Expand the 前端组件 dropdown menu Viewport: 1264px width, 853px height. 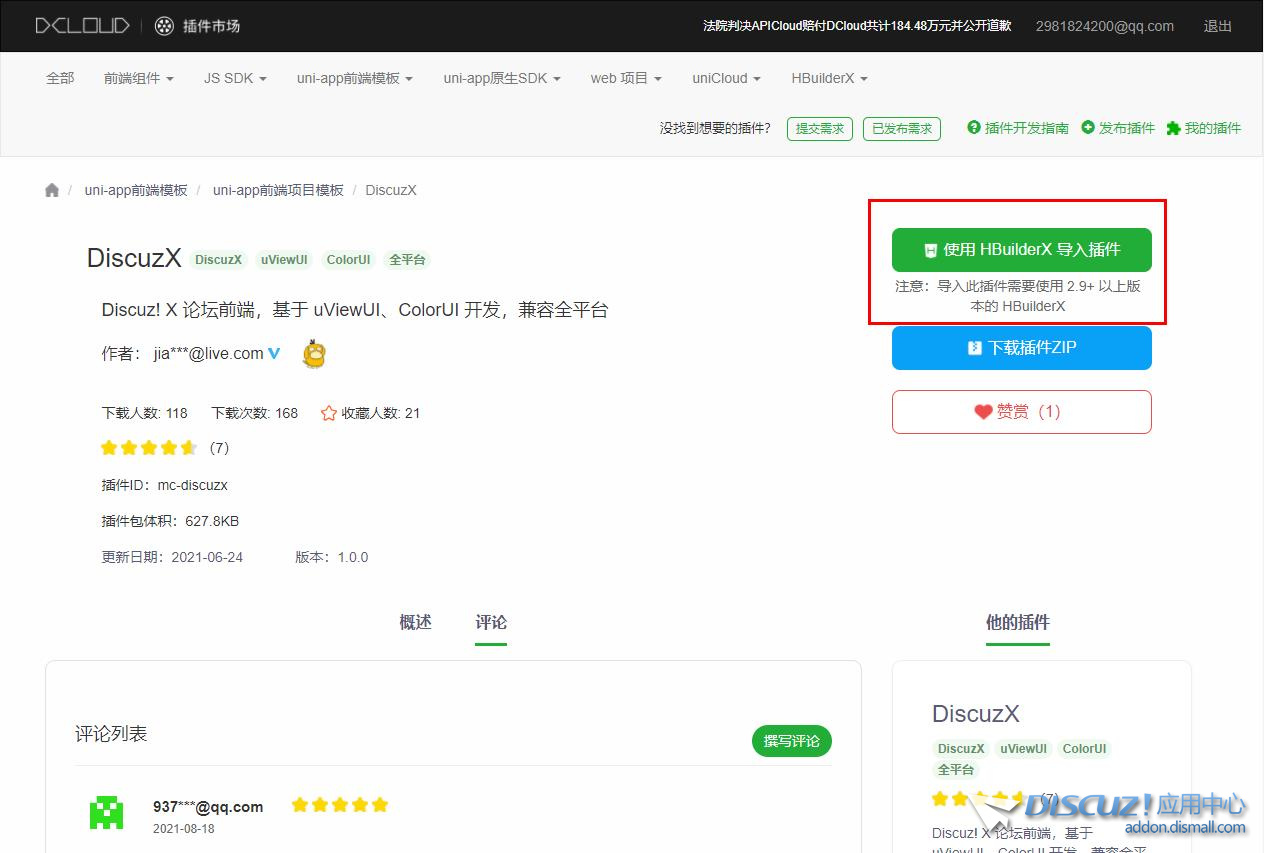click(138, 78)
